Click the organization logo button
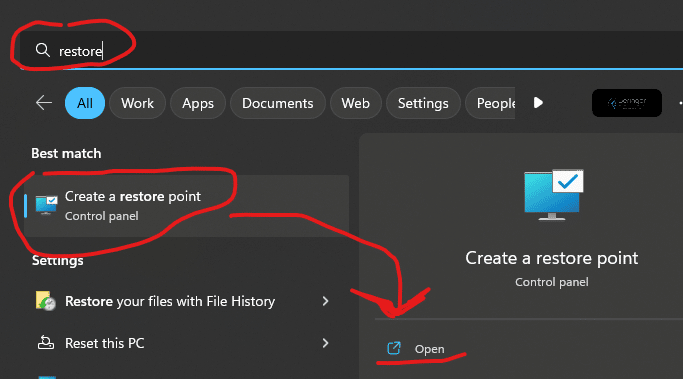Screen dimensions: 683x379 point(627,103)
